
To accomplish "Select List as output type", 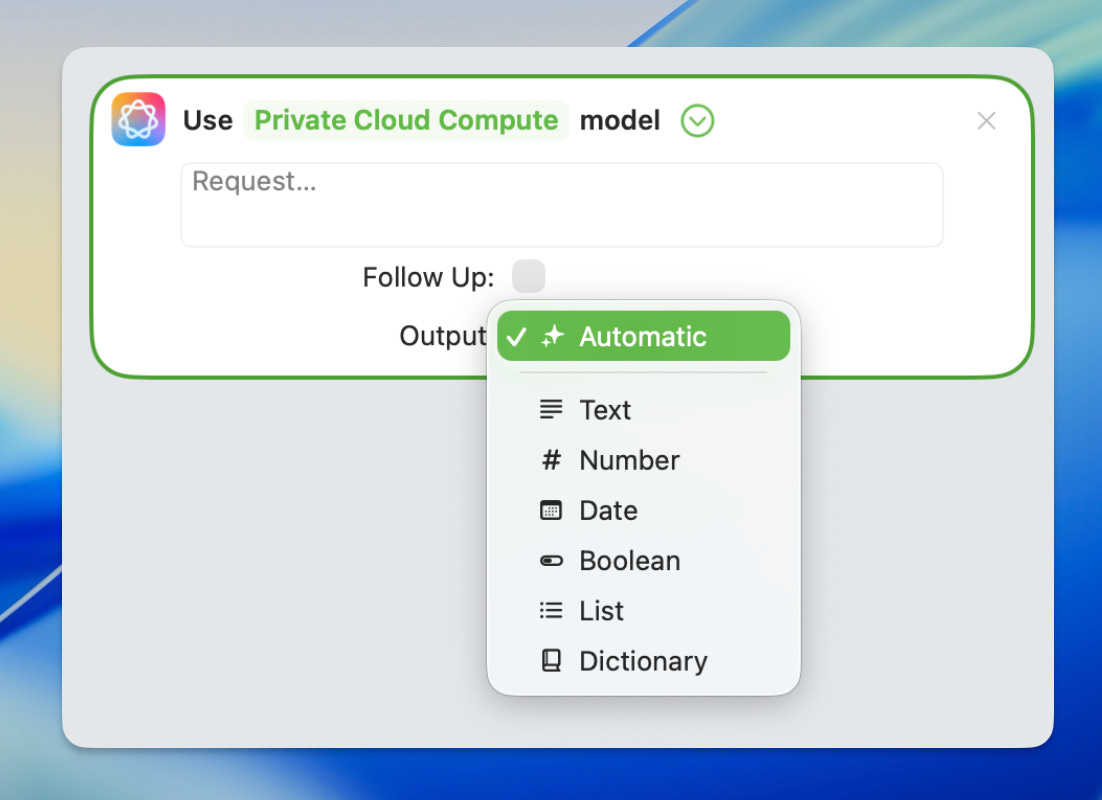I will point(643,611).
